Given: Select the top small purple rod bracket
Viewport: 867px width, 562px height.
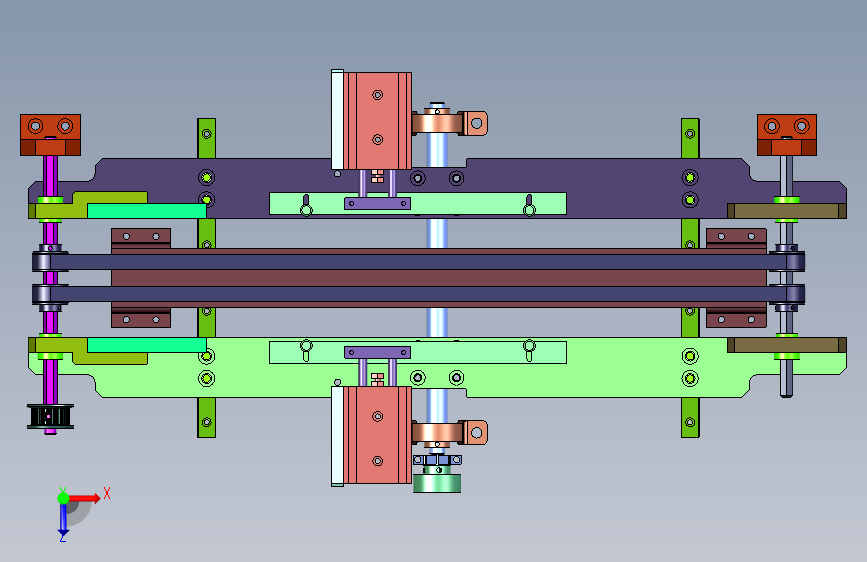Looking at the screenshot, I should pyautogui.click(x=378, y=204).
